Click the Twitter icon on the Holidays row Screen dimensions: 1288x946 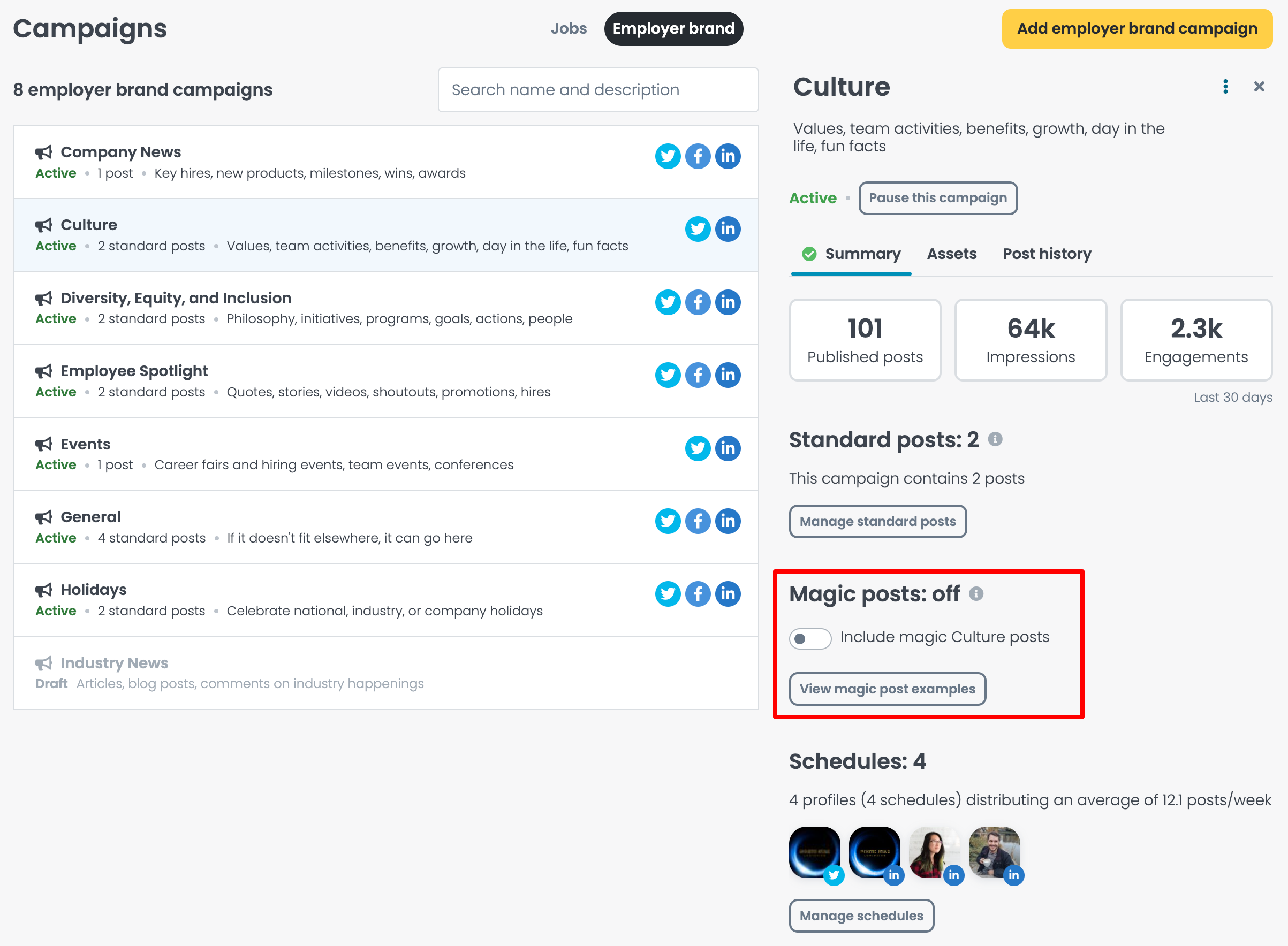pyautogui.click(x=668, y=594)
